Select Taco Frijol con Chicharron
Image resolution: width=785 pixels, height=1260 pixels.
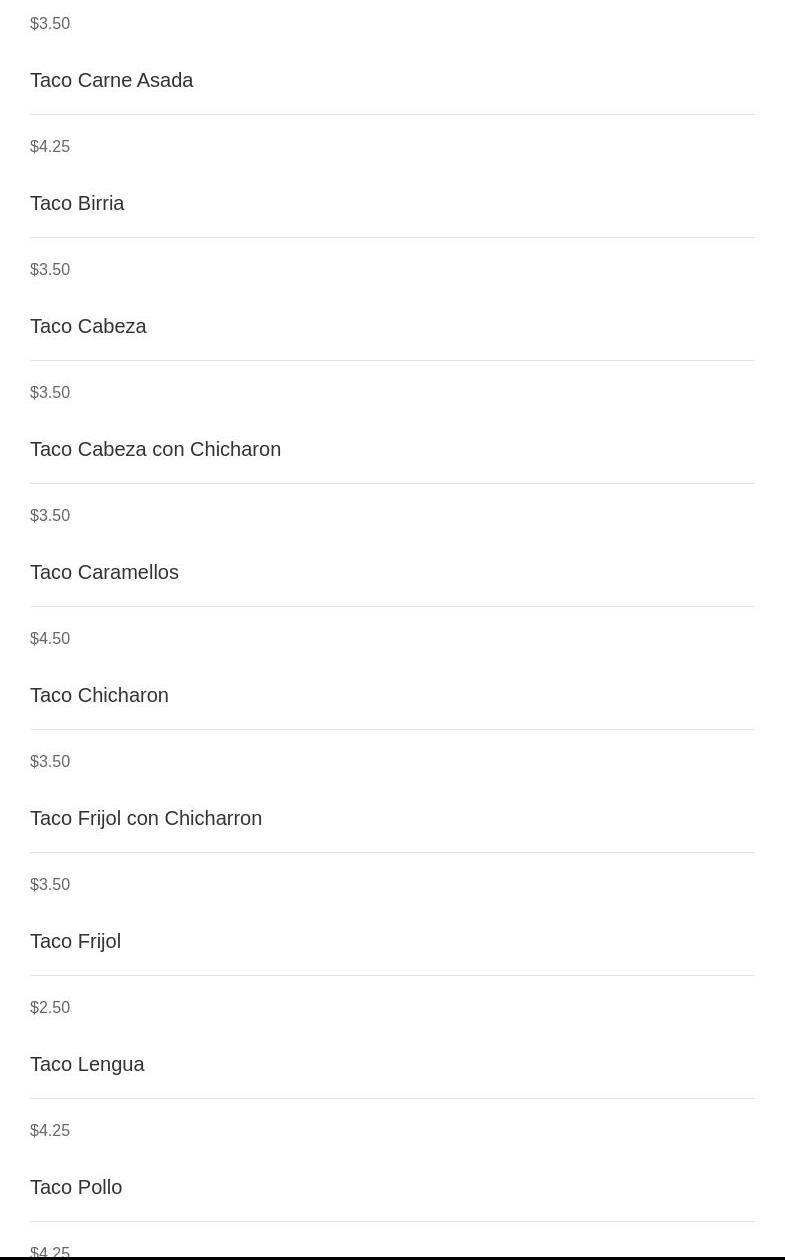(146, 818)
